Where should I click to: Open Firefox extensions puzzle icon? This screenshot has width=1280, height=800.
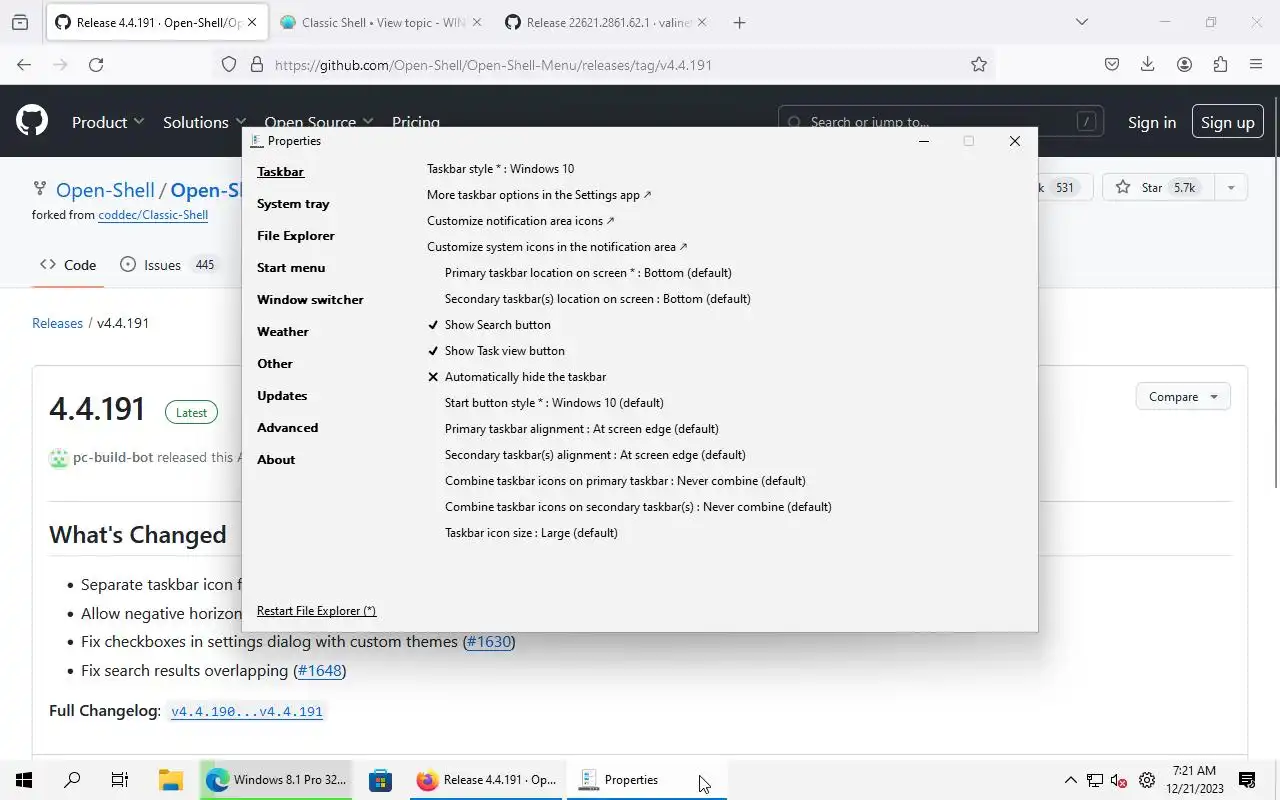click(1220, 64)
